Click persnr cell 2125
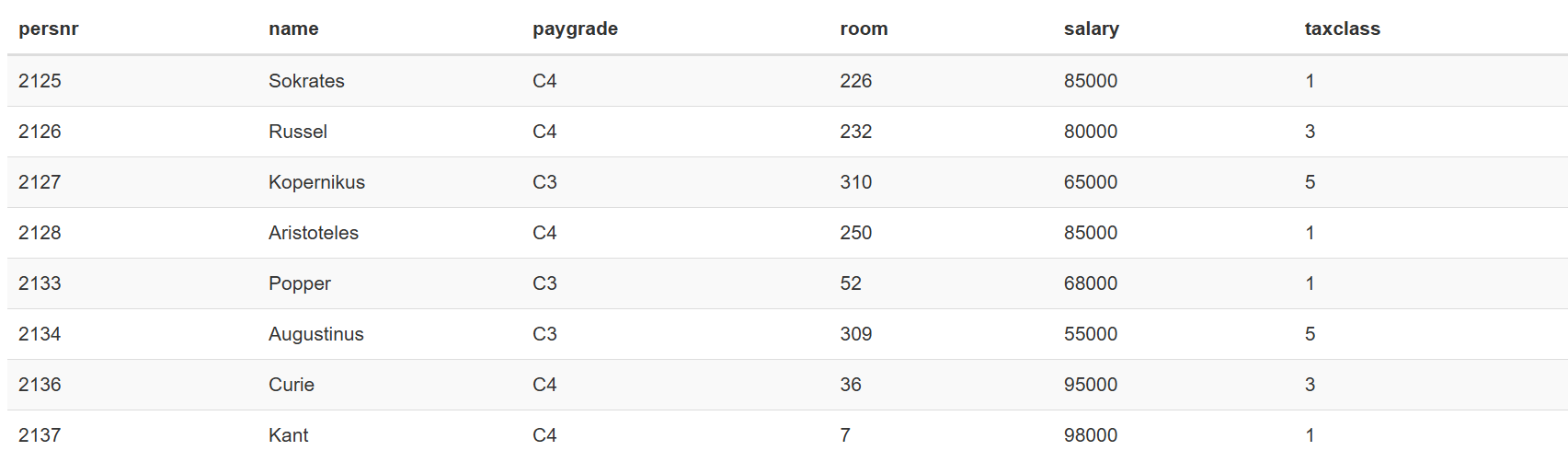The image size is (1568, 462). (x=40, y=81)
